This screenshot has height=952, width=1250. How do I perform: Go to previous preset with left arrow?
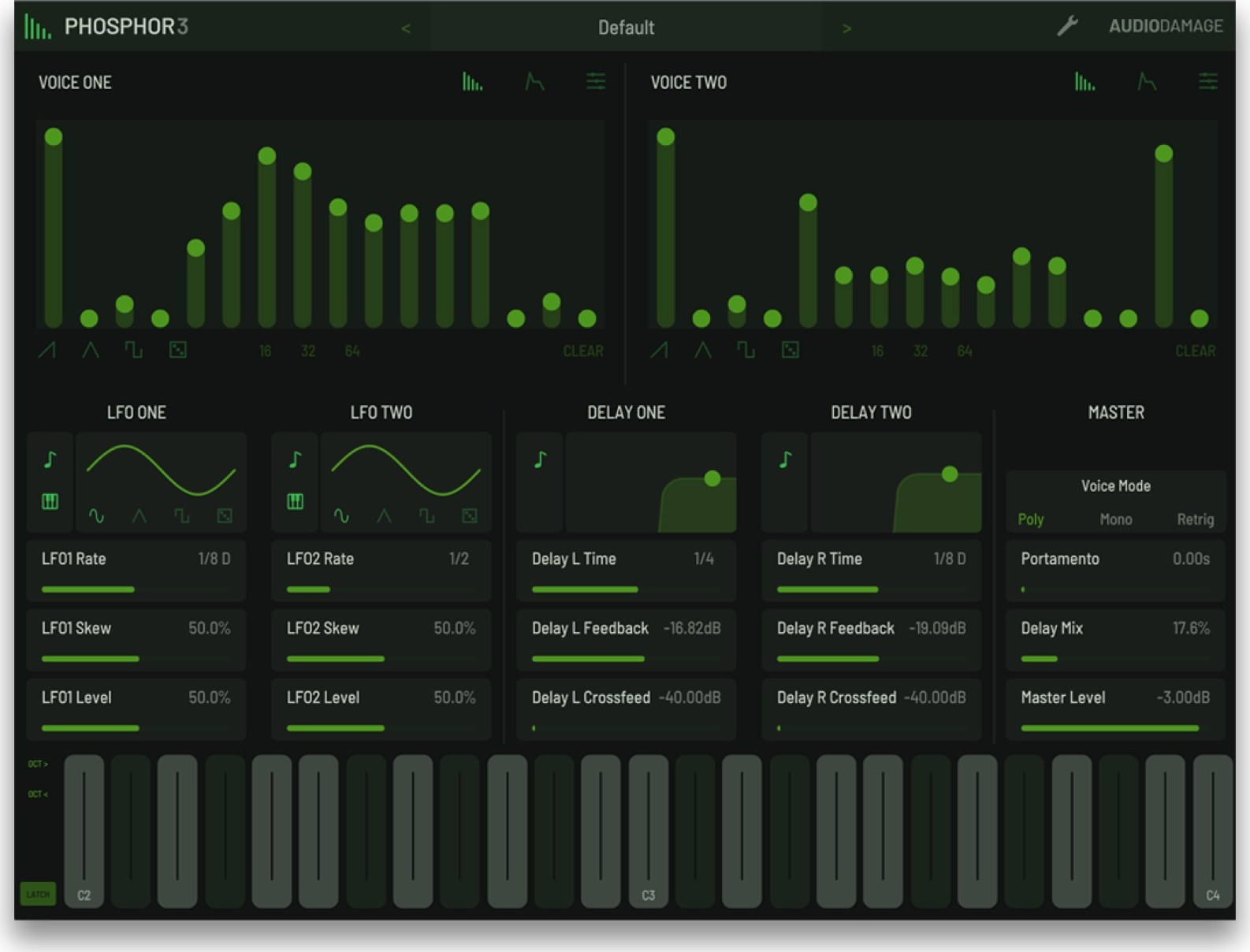[x=406, y=28]
